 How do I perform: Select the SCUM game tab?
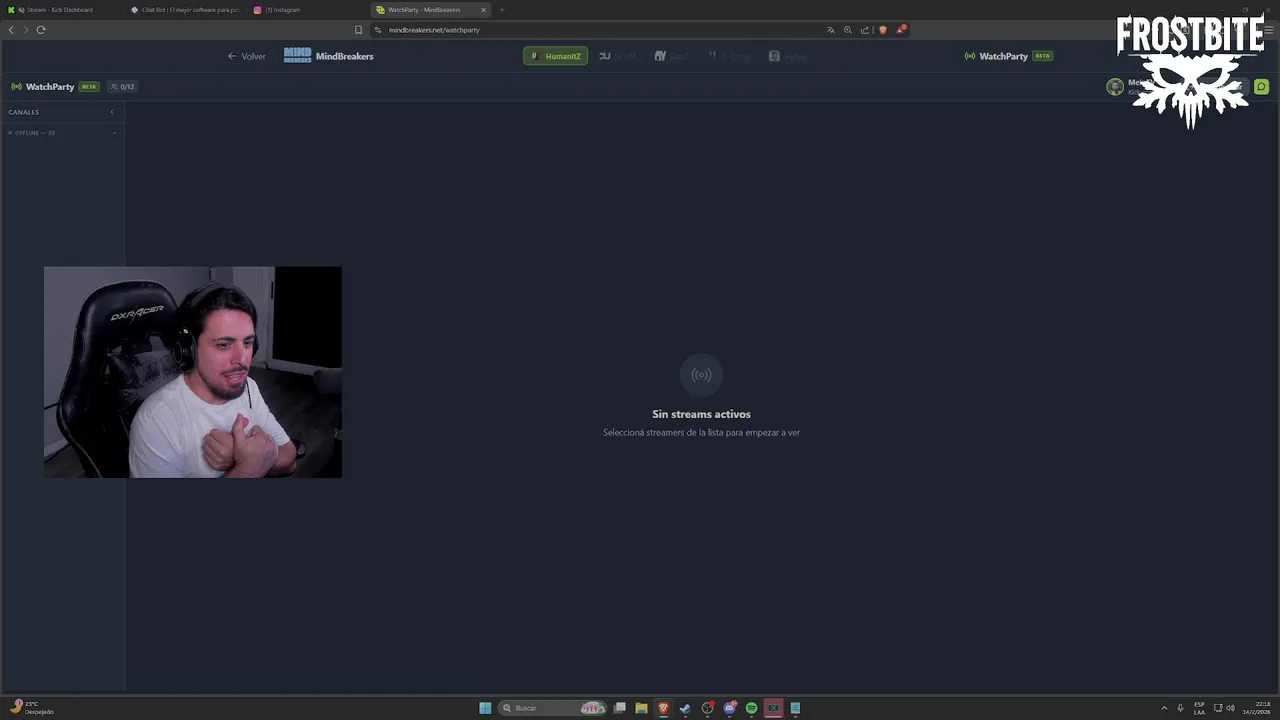click(618, 56)
